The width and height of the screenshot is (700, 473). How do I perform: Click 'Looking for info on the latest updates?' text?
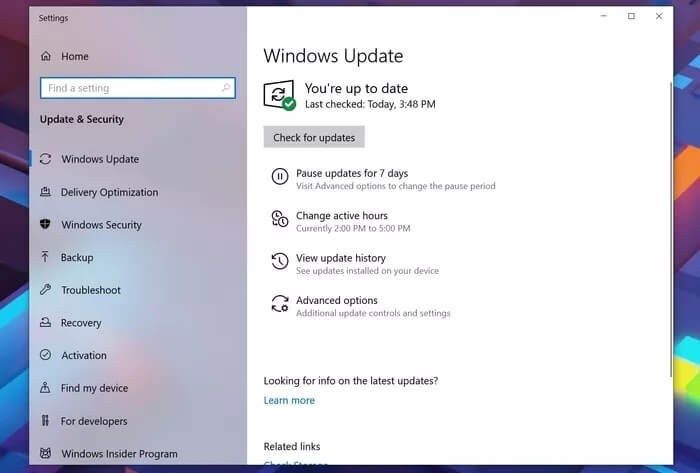350,381
